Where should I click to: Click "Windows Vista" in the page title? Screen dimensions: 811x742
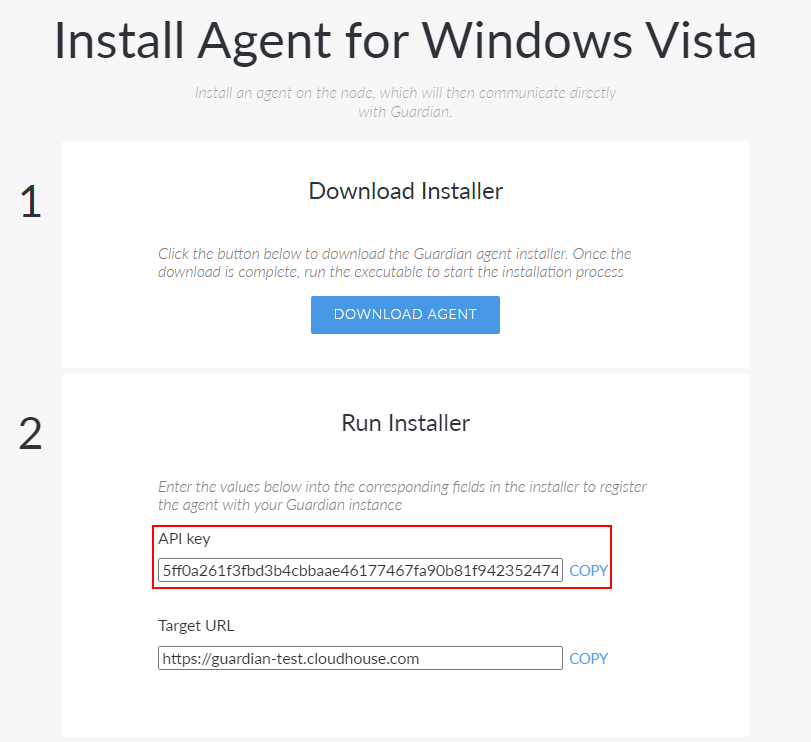point(588,41)
